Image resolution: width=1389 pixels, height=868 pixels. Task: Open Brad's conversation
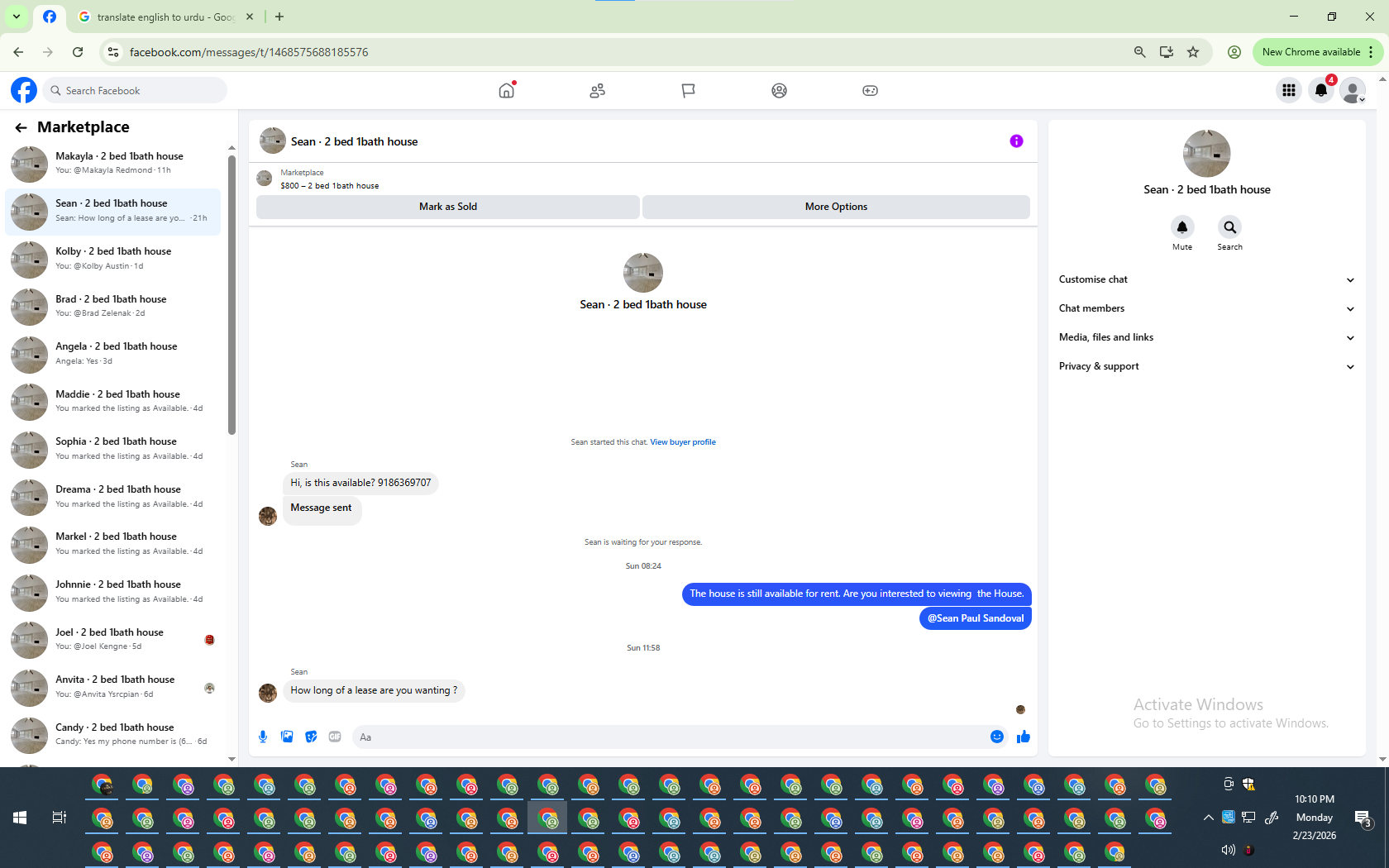click(113, 306)
